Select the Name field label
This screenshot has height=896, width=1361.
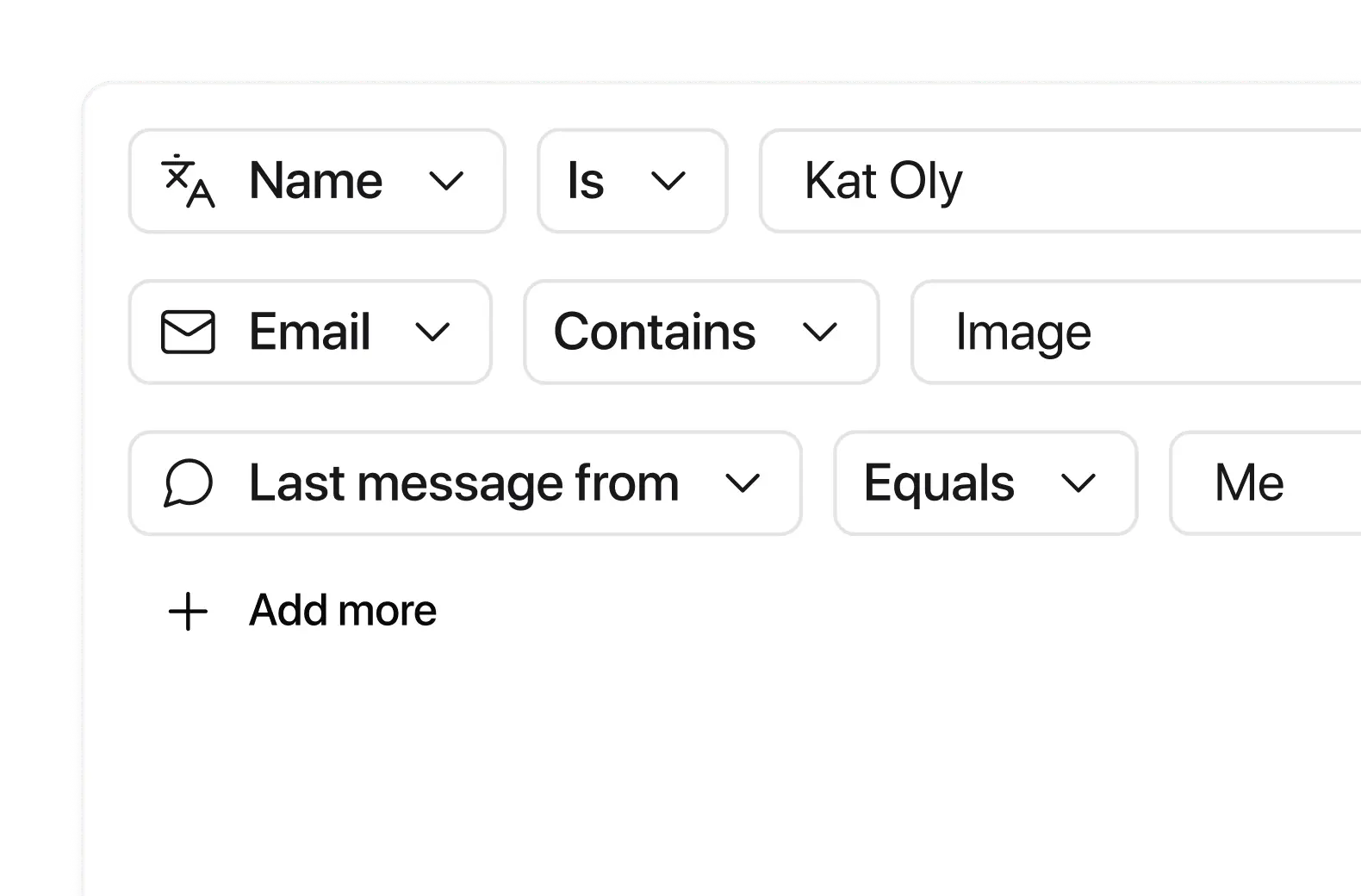[x=315, y=181]
